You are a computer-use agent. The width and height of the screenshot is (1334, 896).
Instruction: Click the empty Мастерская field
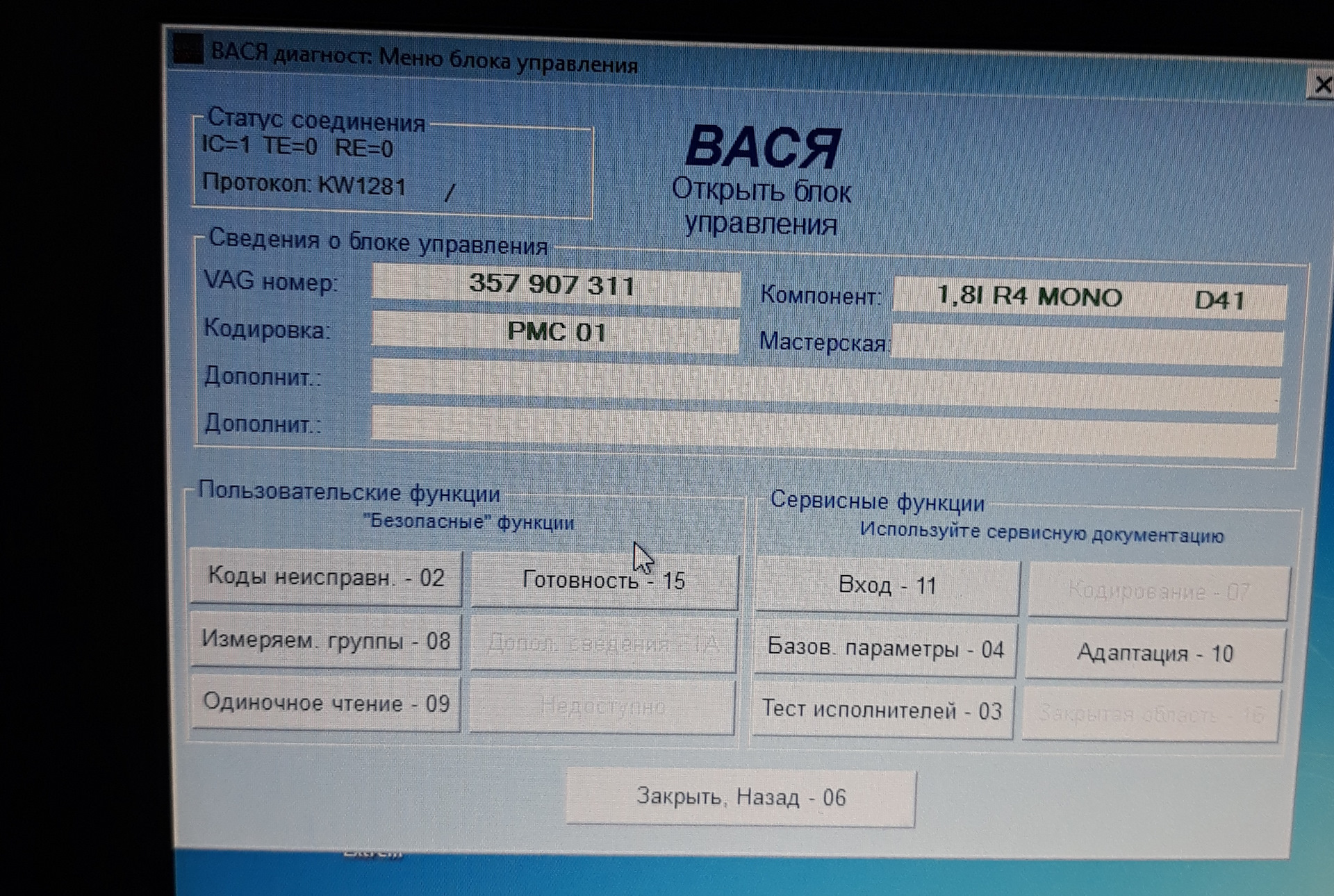click(x=1087, y=345)
